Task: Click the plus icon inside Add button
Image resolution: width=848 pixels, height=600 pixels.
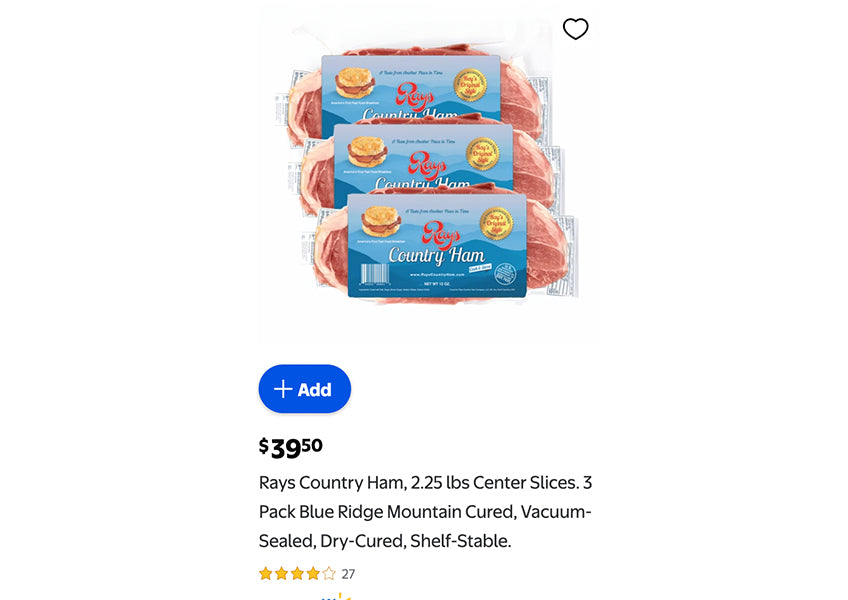Action: click(x=283, y=389)
